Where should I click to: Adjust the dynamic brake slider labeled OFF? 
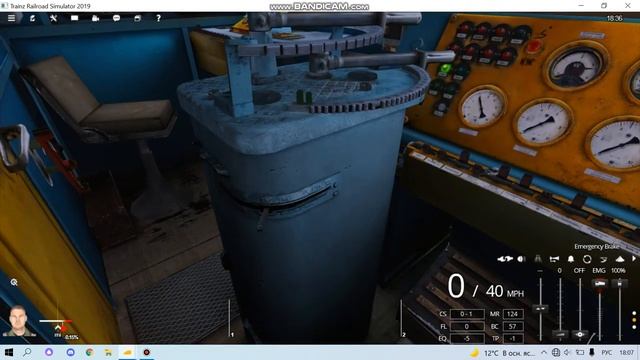[x=580, y=334]
